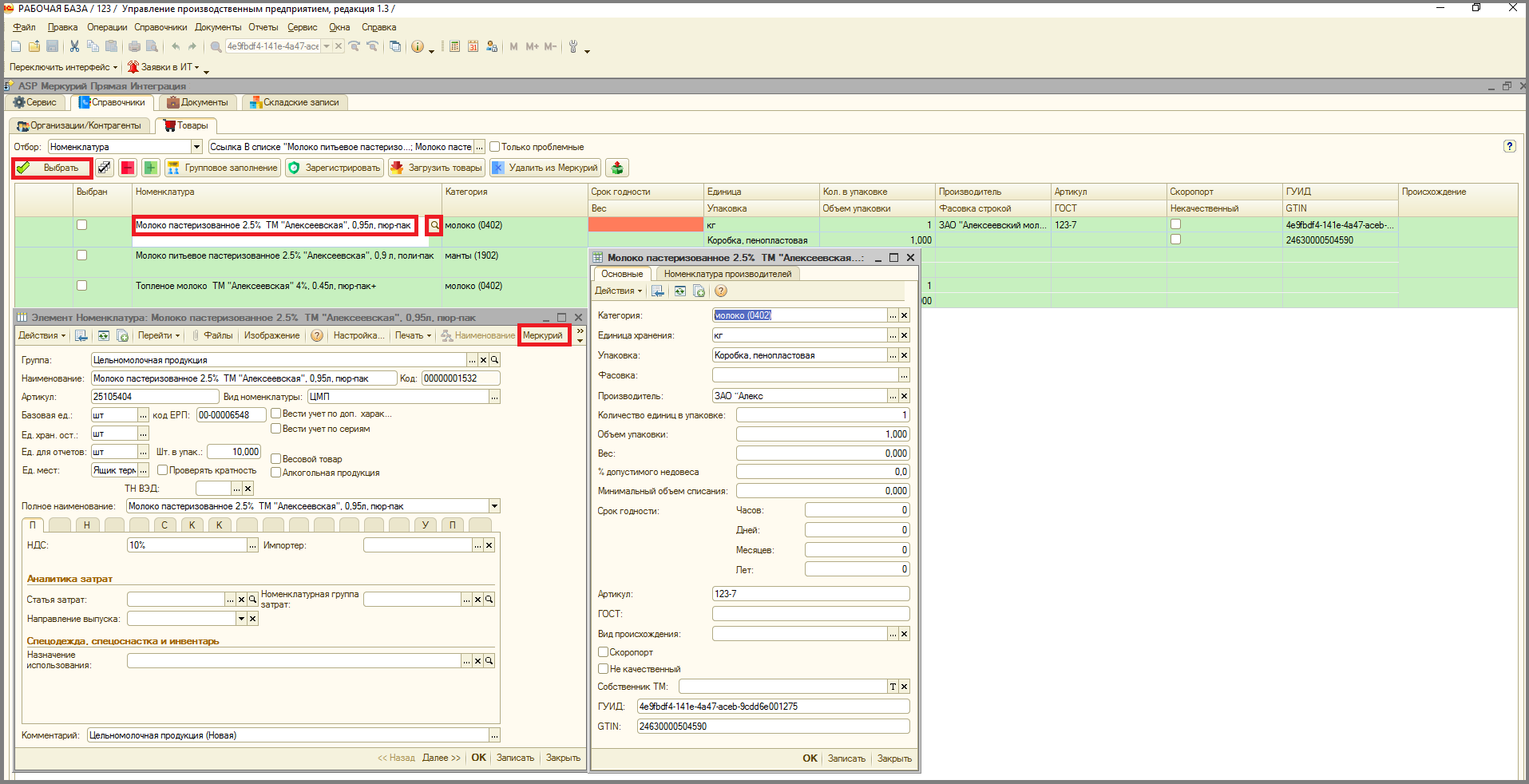Click the reread (refresh) icon in Элемент Номенклатура toolbar

click(104, 335)
